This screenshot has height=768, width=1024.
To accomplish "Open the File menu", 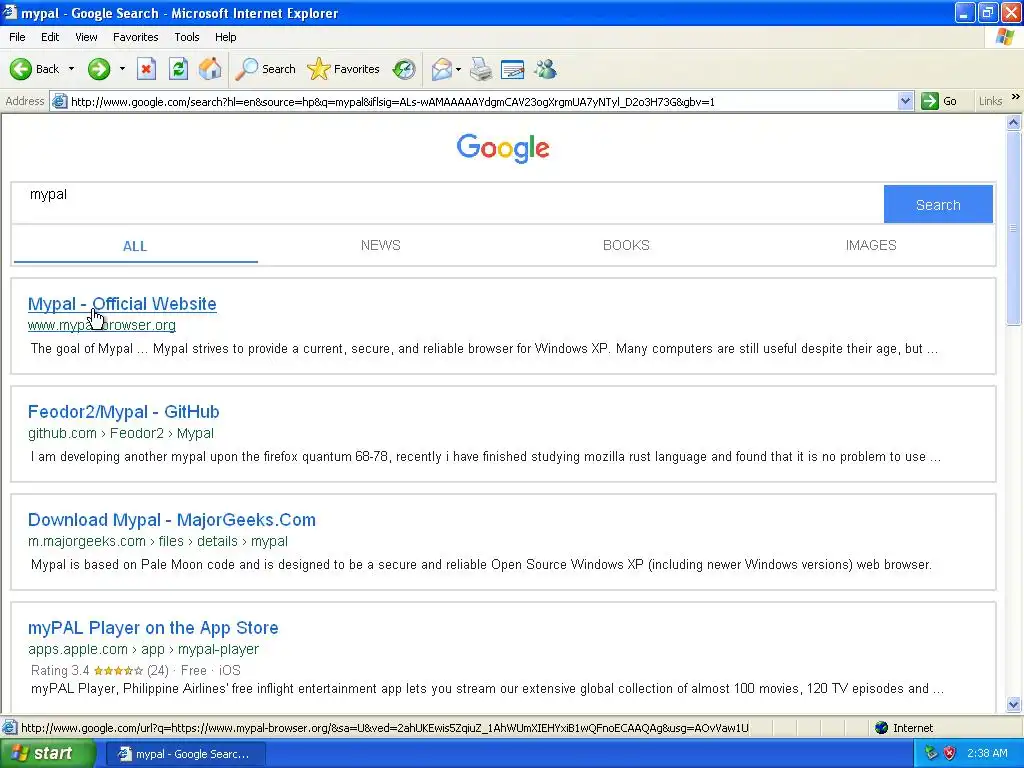I will [18, 37].
